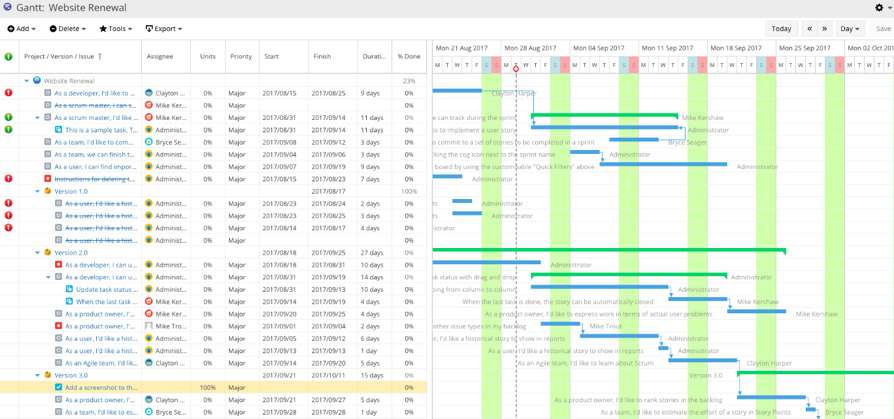Click the Version 3.0 package icon

point(48,375)
